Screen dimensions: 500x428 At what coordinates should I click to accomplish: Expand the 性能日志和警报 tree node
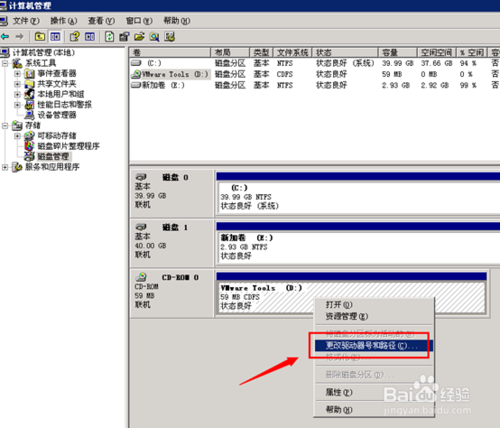coord(17,105)
